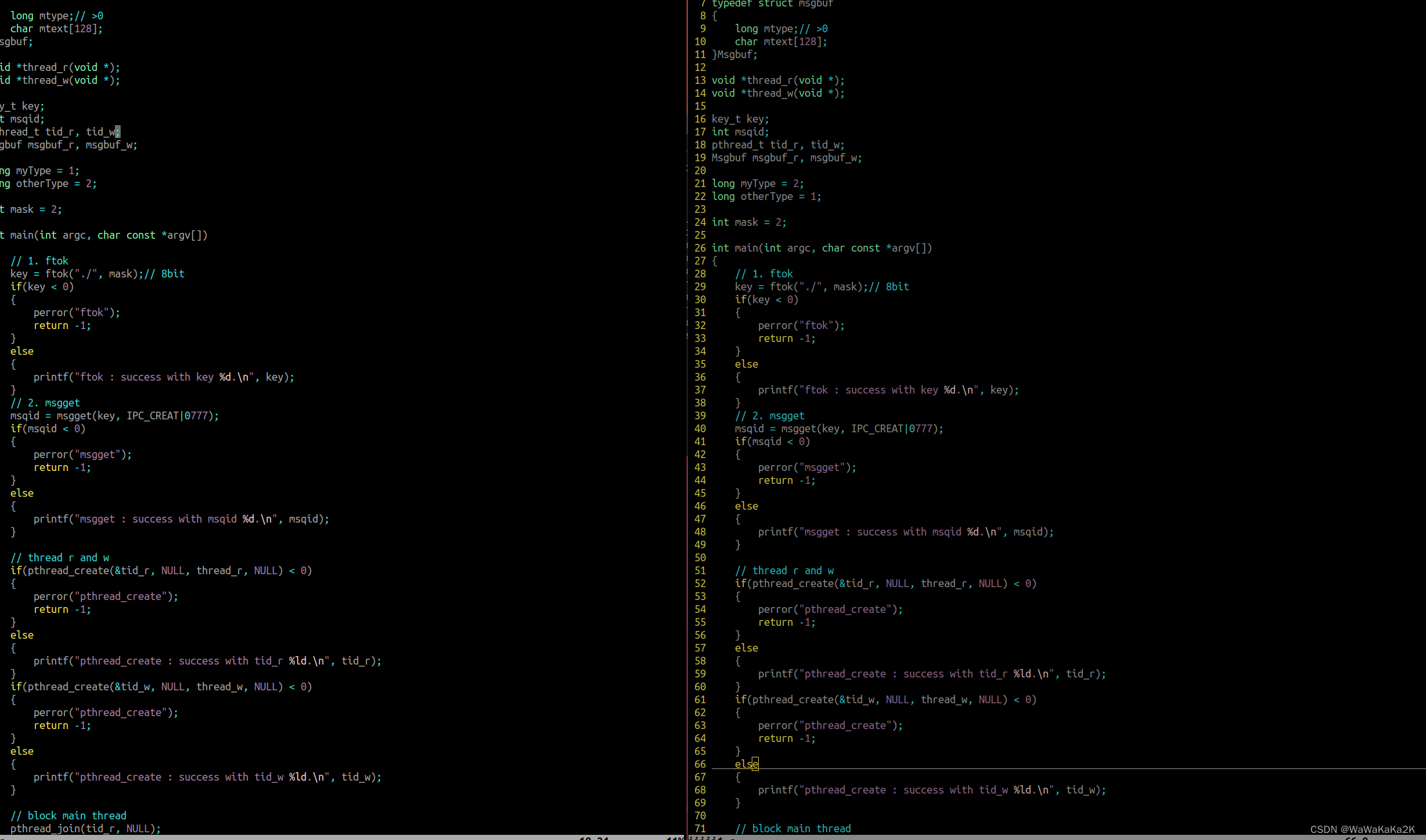Viewport: 1426px width, 840px height.
Task: Click 'if(msqid < 0)' on line 41
Action: (x=772, y=442)
